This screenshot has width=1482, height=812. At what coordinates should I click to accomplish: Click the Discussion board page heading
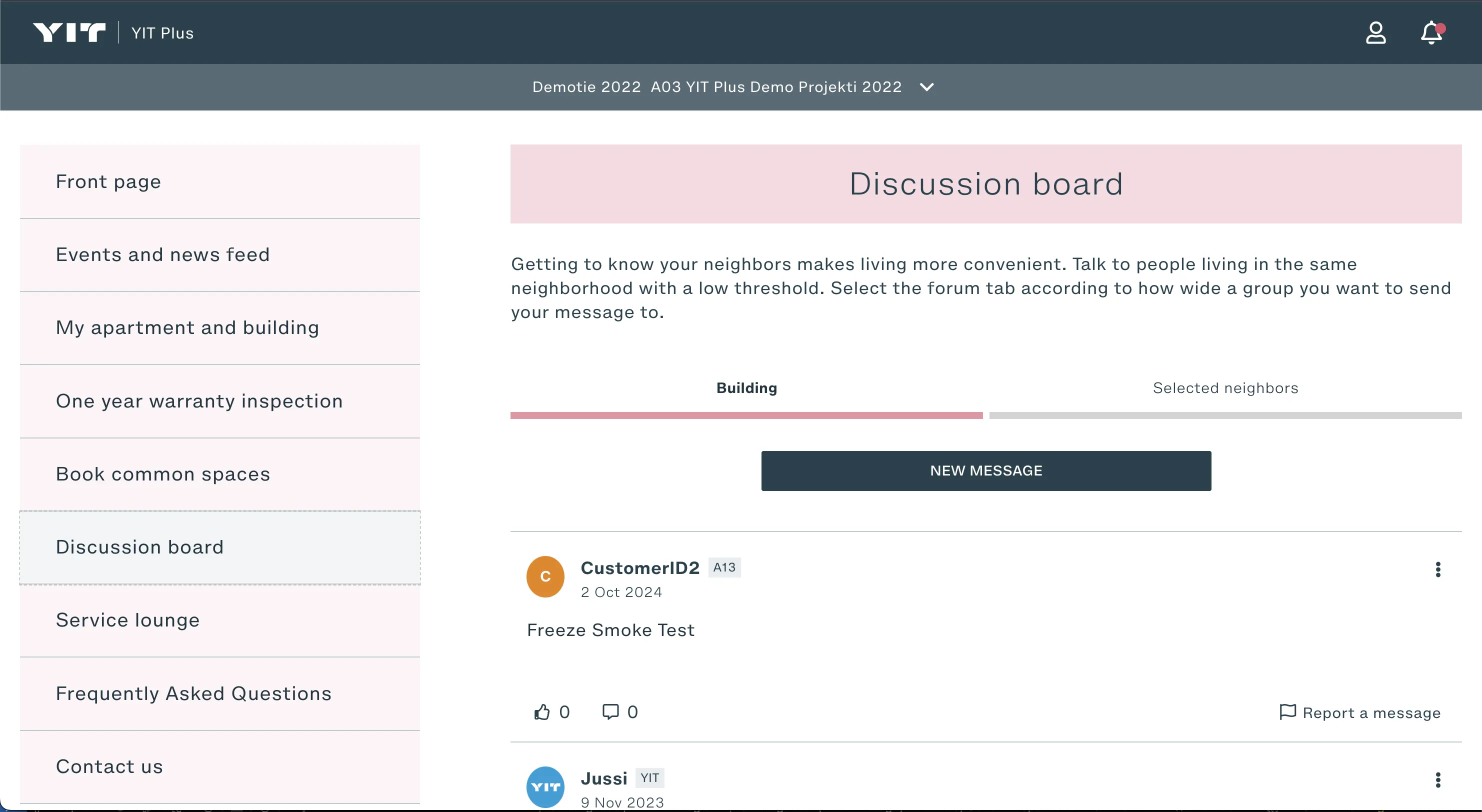pyautogui.click(x=986, y=184)
